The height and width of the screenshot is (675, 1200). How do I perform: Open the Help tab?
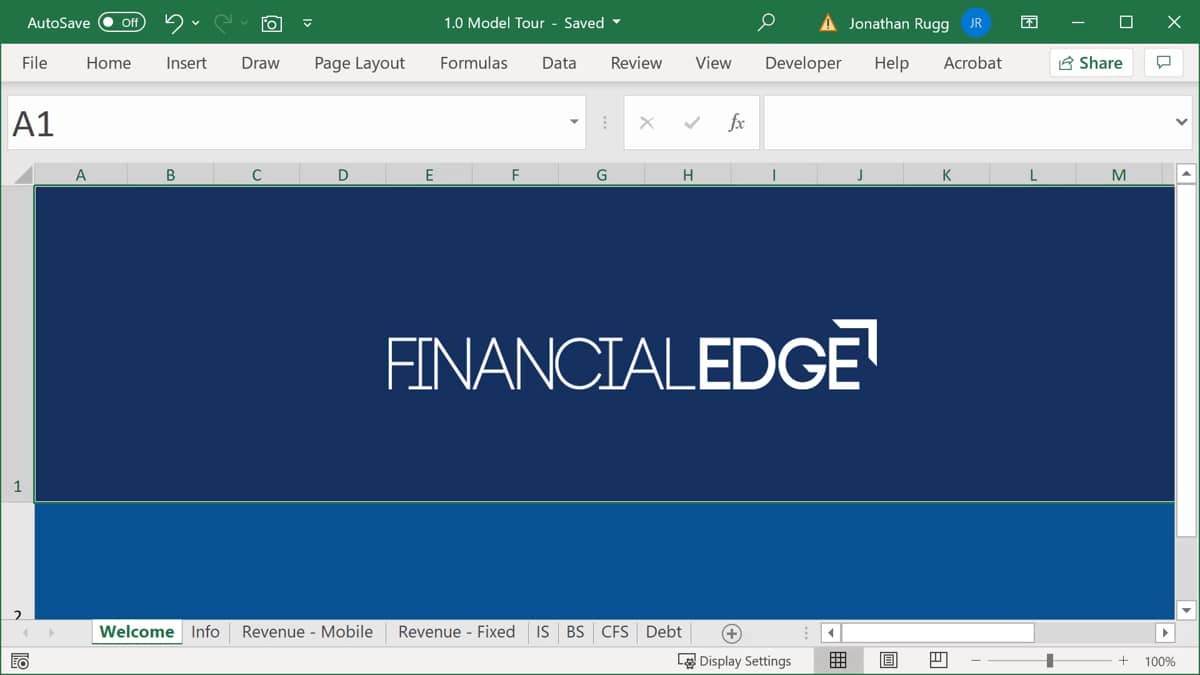[x=891, y=62]
